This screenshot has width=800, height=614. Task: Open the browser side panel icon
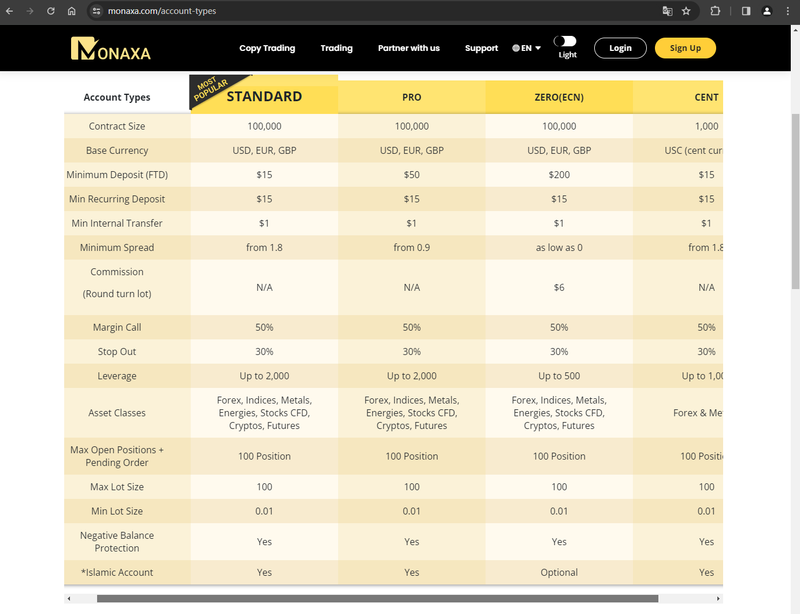pos(746,11)
